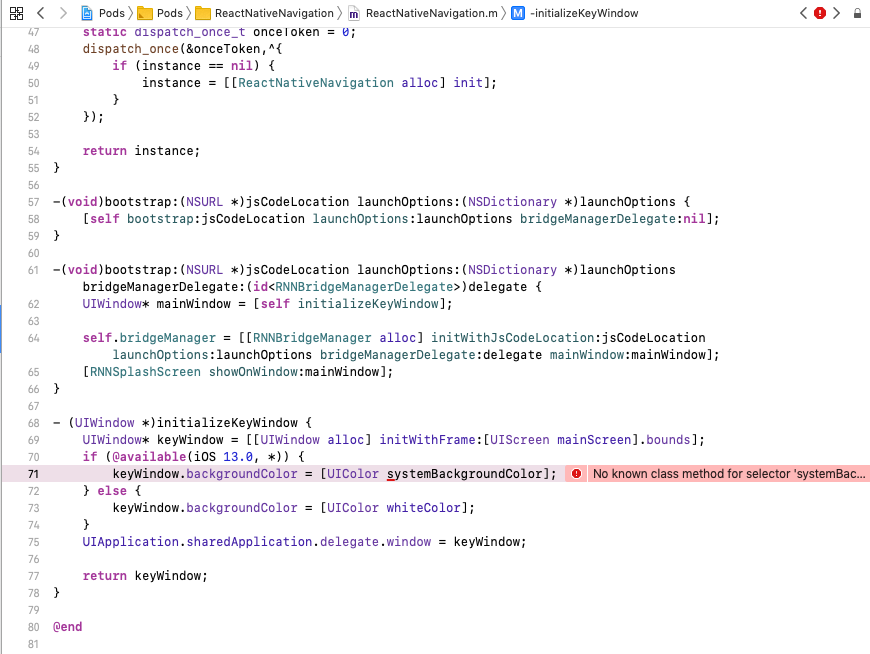Toggle a breakpoint on line 71
Screen dimensions: 870x654
point(33,474)
